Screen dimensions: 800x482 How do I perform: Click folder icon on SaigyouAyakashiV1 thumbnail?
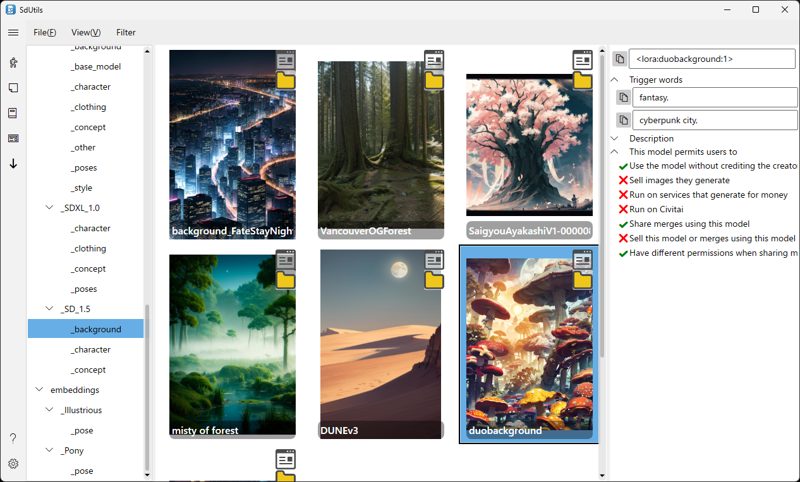coord(582,81)
